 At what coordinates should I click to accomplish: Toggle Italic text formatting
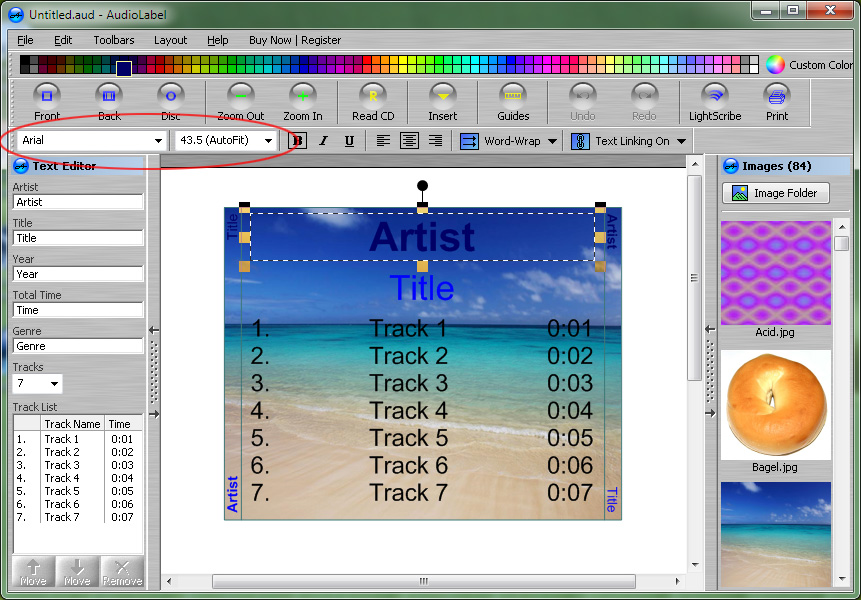[323, 141]
